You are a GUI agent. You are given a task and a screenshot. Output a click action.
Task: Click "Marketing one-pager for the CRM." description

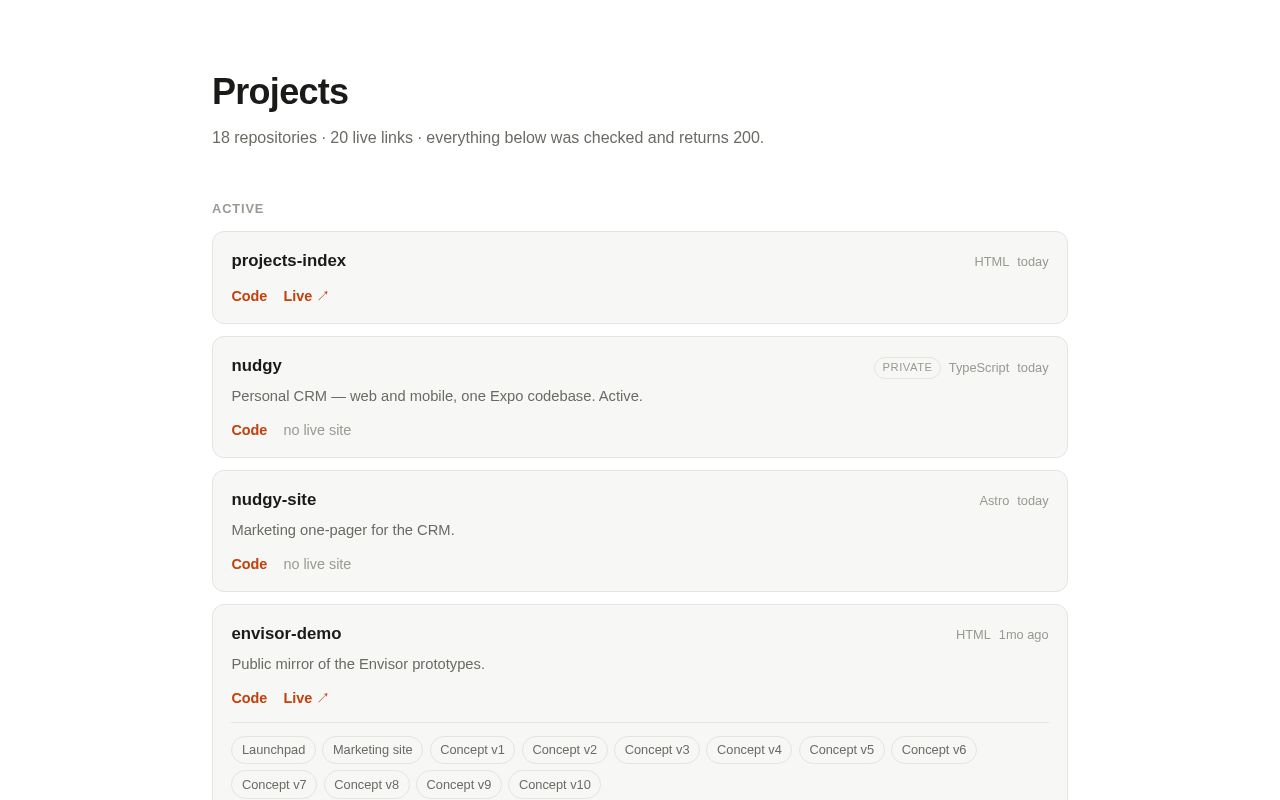(343, 530)
